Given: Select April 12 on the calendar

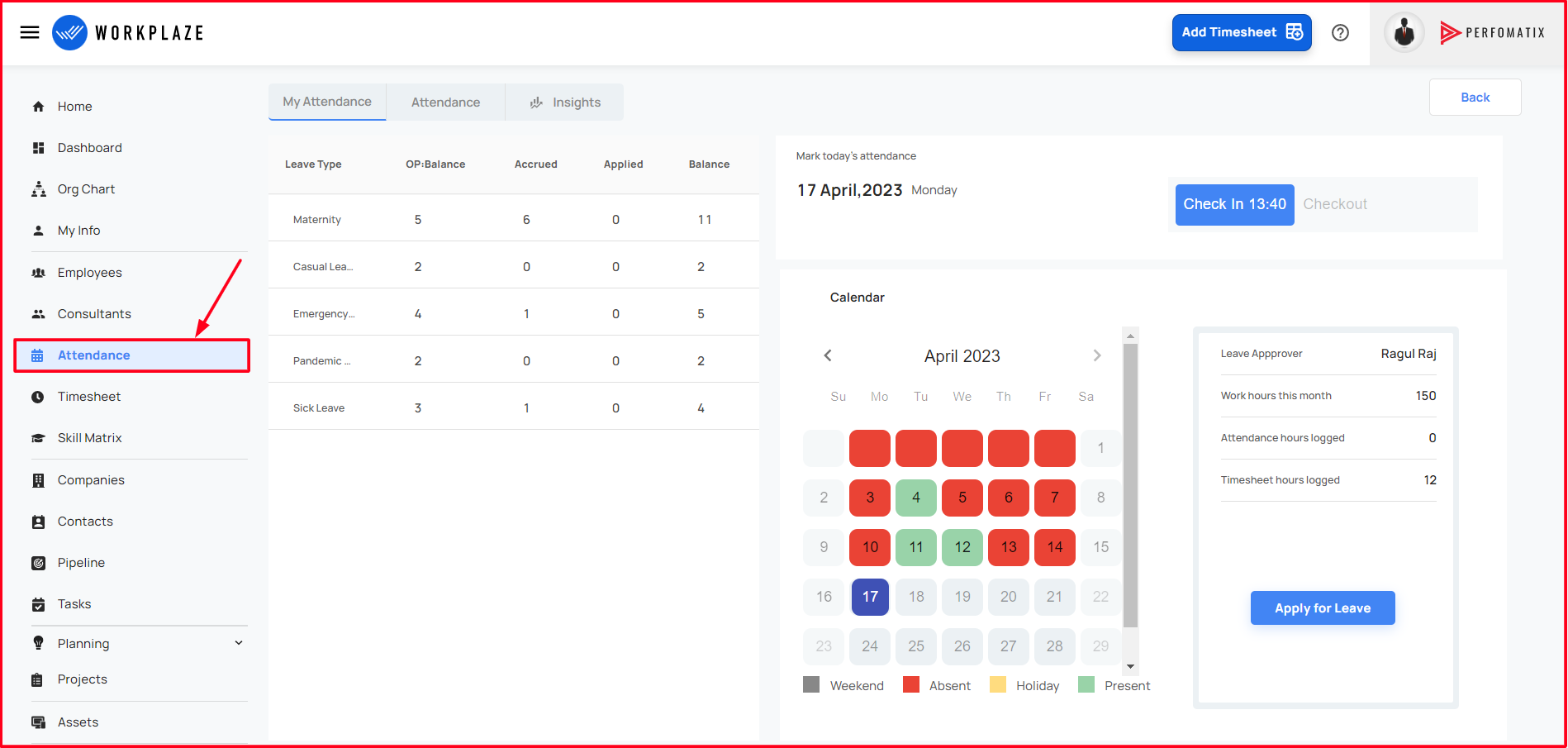Looking at the screenshot, I should pyautogui.click(x=962, y=547).
